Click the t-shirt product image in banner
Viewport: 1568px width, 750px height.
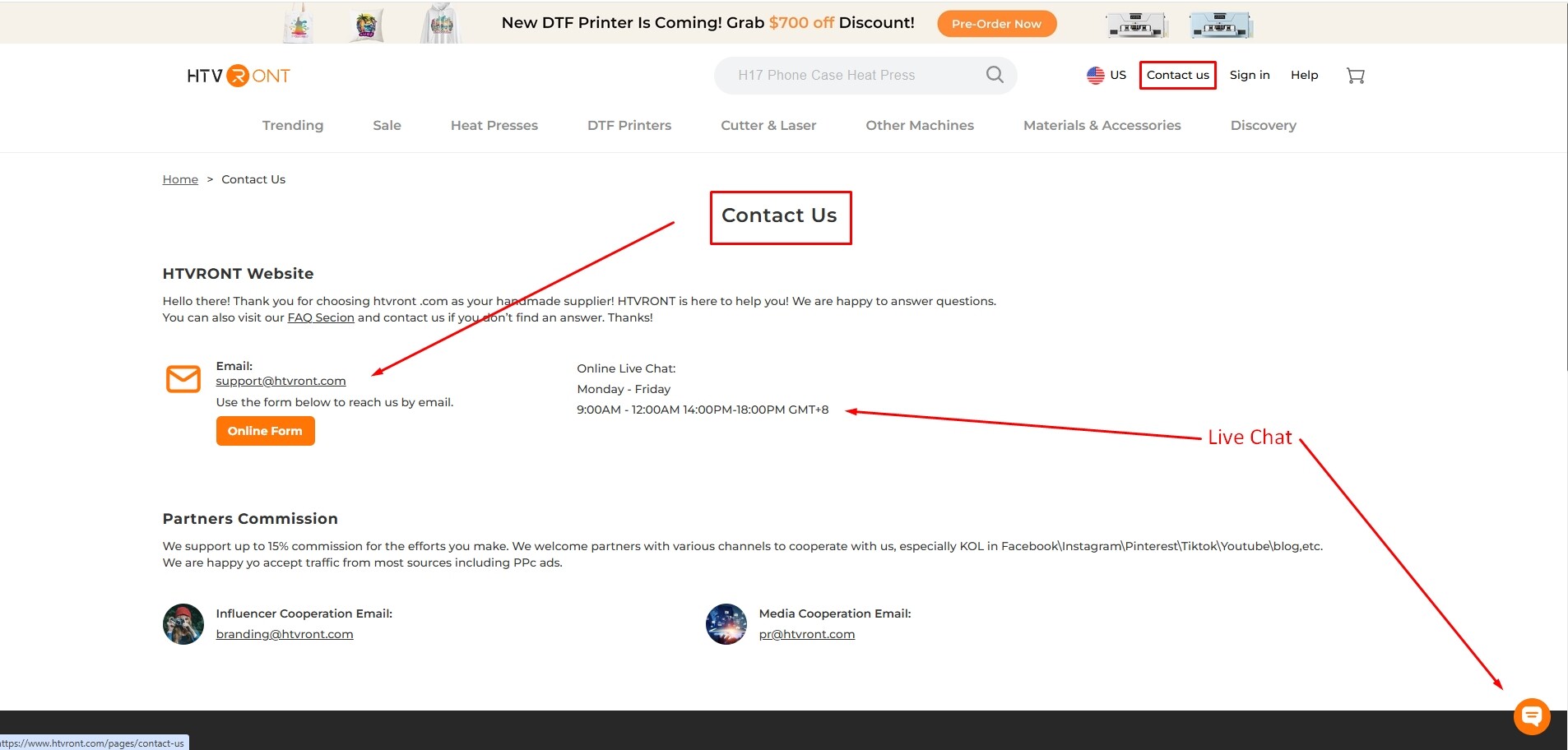point(299,22)
